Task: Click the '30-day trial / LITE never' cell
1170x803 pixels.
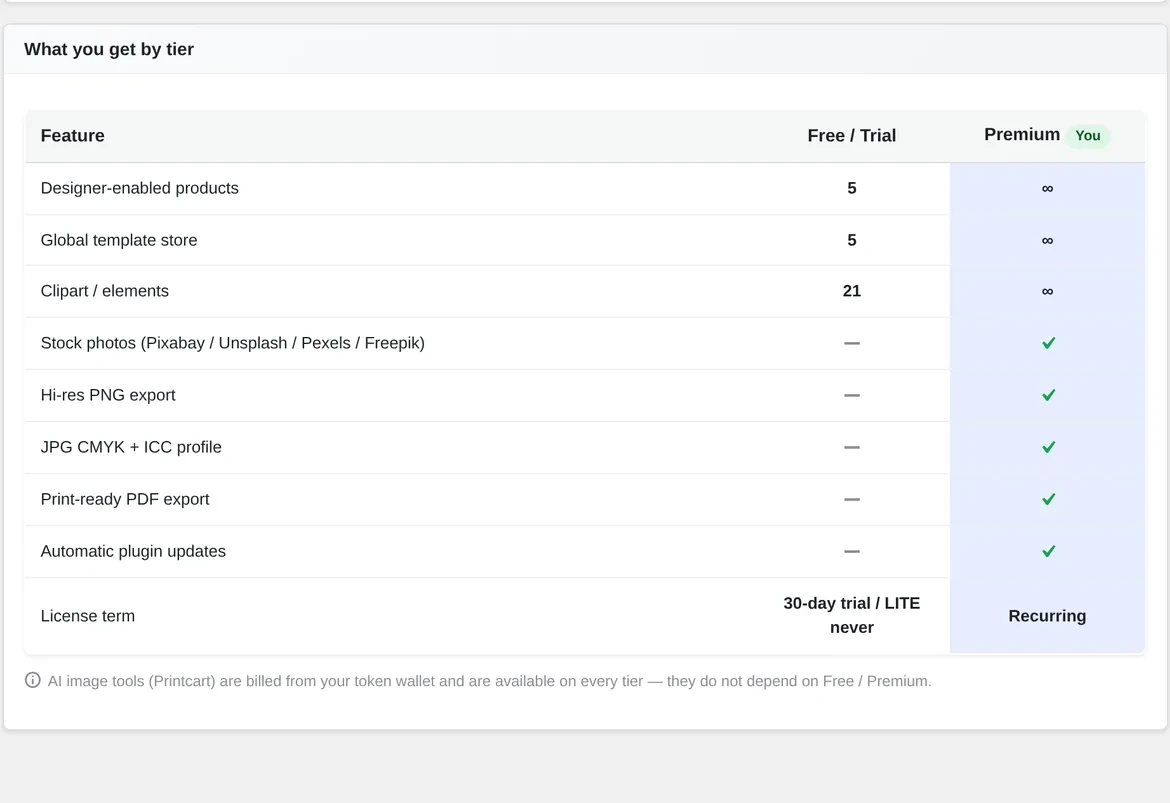Action: click(851, 616)
